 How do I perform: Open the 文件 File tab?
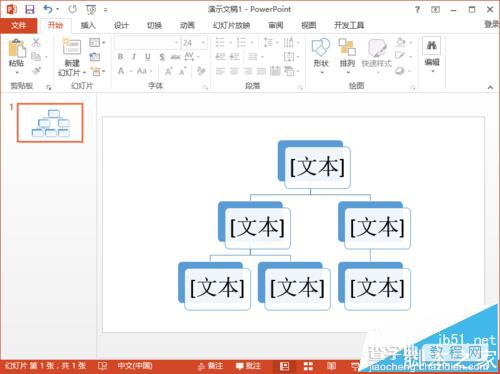point(19,25)
